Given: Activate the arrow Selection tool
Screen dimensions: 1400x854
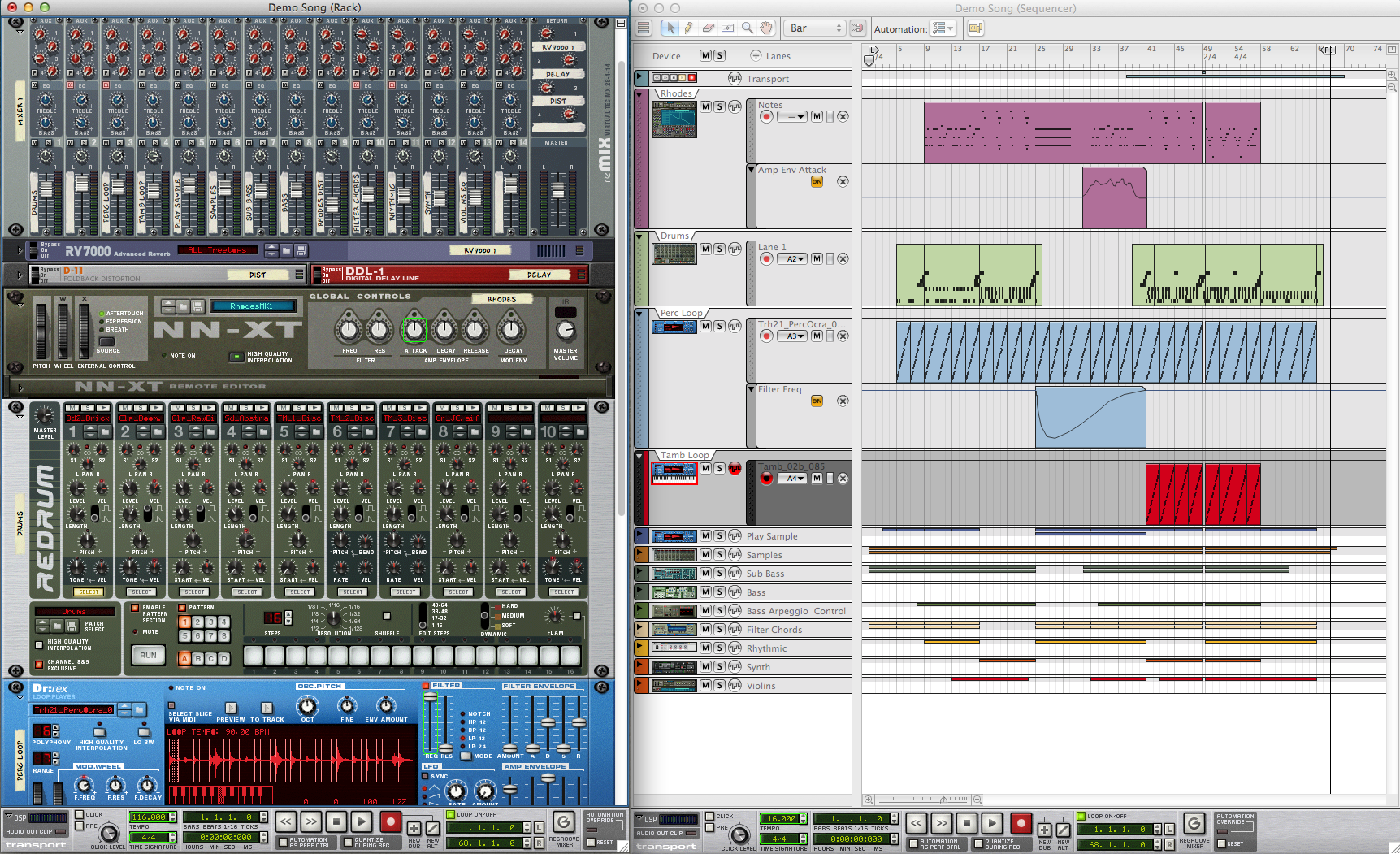Looking at the screenshot, I should pos(670,27).
